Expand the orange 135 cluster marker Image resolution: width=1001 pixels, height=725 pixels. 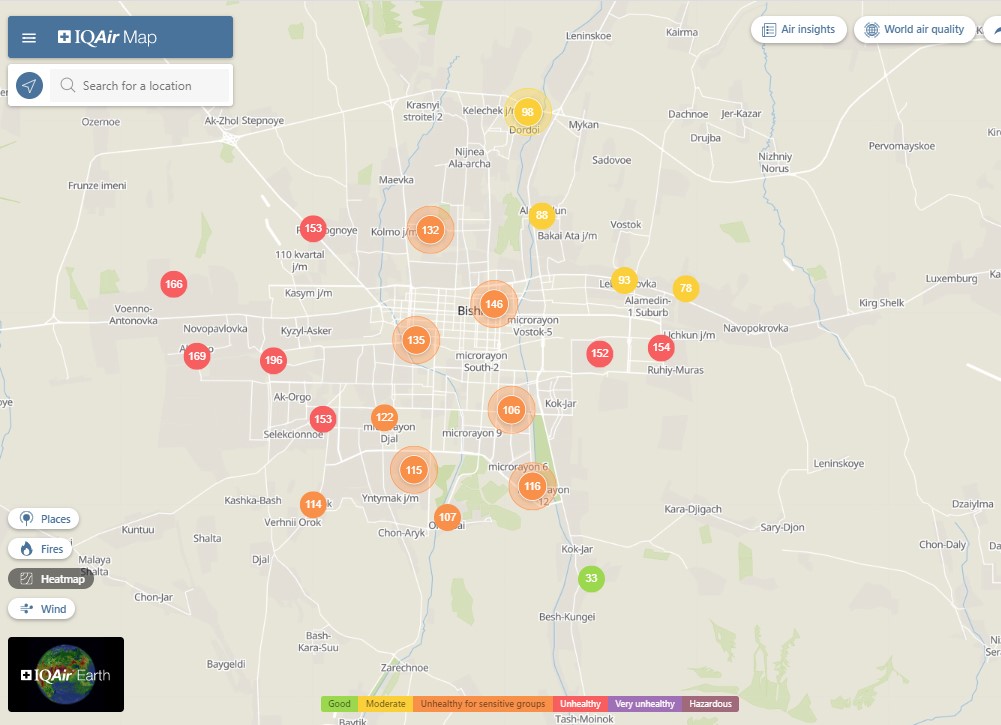tap(416, 340)
